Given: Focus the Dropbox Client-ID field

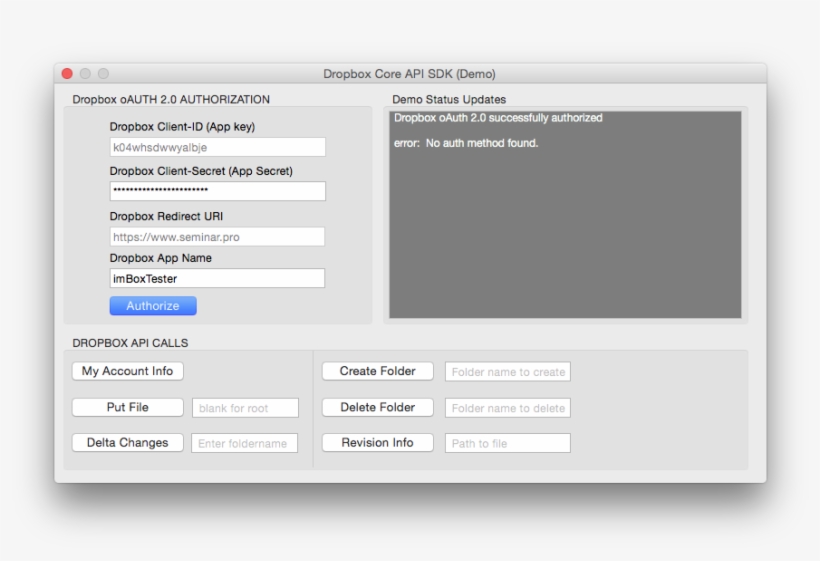Looking at the screenshot, I should pos(218,147).
